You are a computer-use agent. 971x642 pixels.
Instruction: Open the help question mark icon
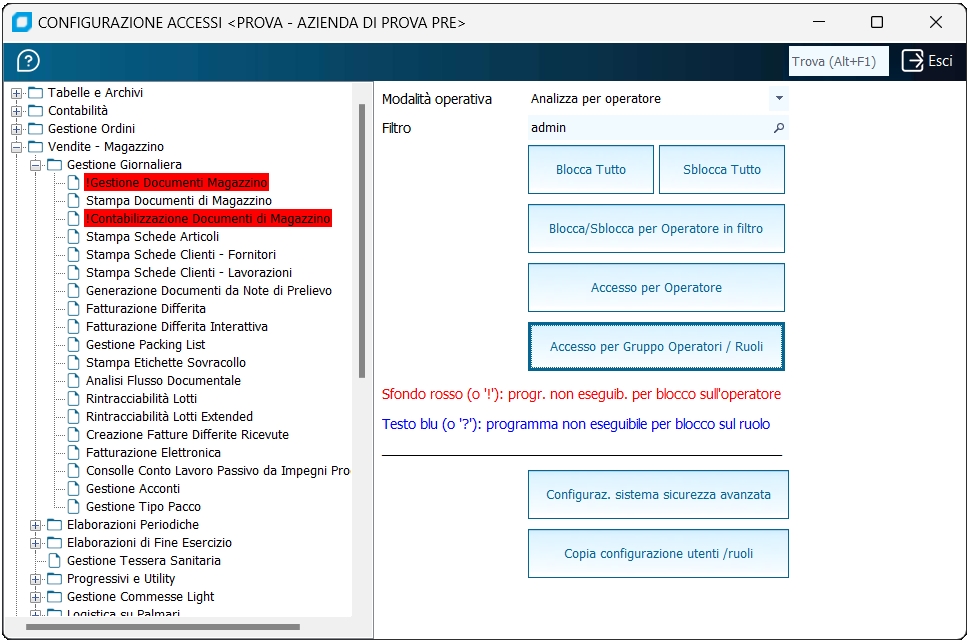click(x=28, y=61)
